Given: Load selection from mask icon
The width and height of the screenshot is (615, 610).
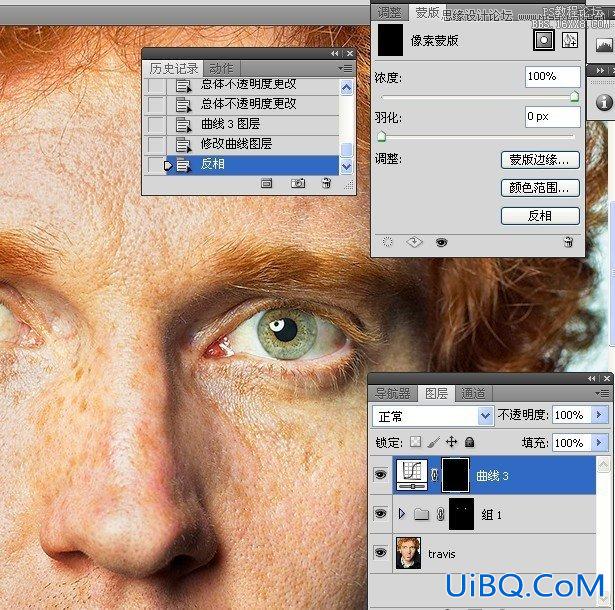Looking at the screenshot, I should (387, 242).
